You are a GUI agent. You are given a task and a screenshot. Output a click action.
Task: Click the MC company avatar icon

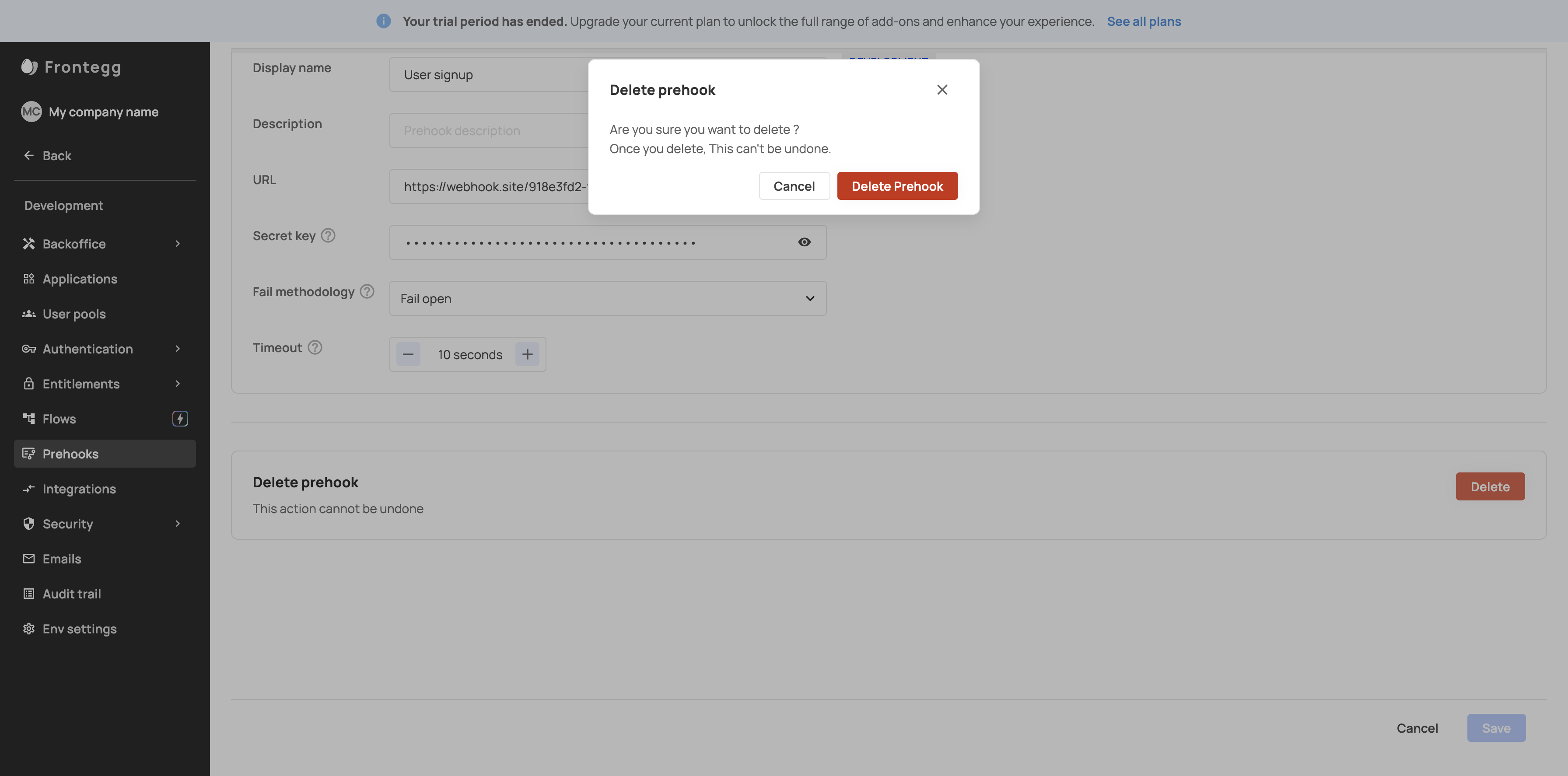click(31, 112)
